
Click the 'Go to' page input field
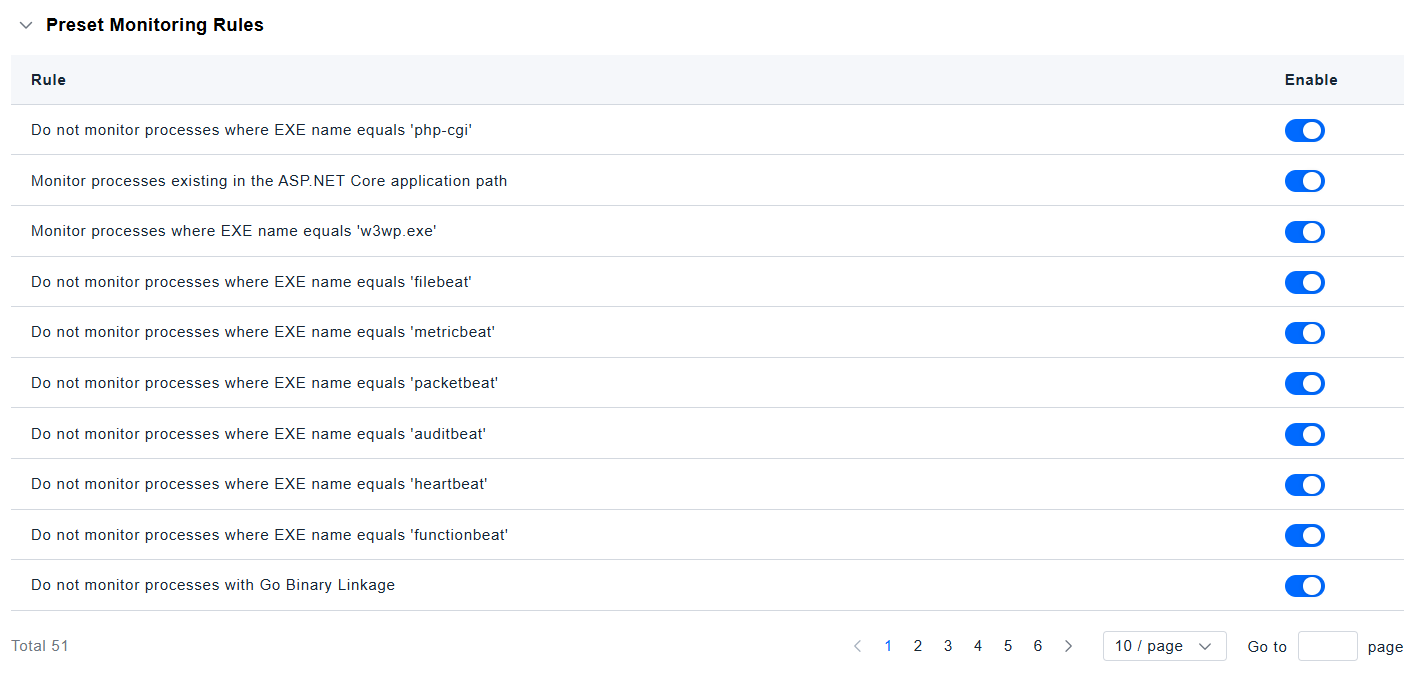(1327, 646)
